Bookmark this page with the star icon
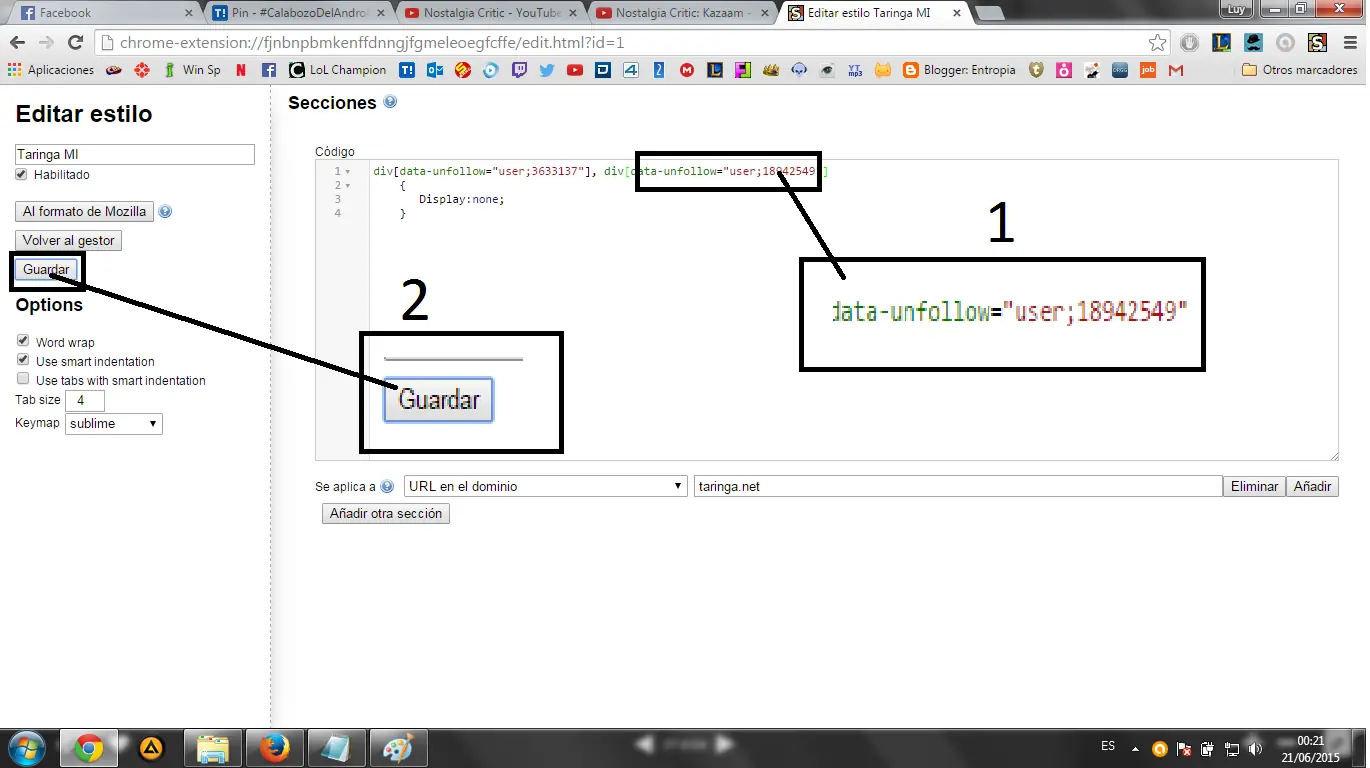Image resolution: width=1370 pixels, height=768 pixels. [1157, 43]
